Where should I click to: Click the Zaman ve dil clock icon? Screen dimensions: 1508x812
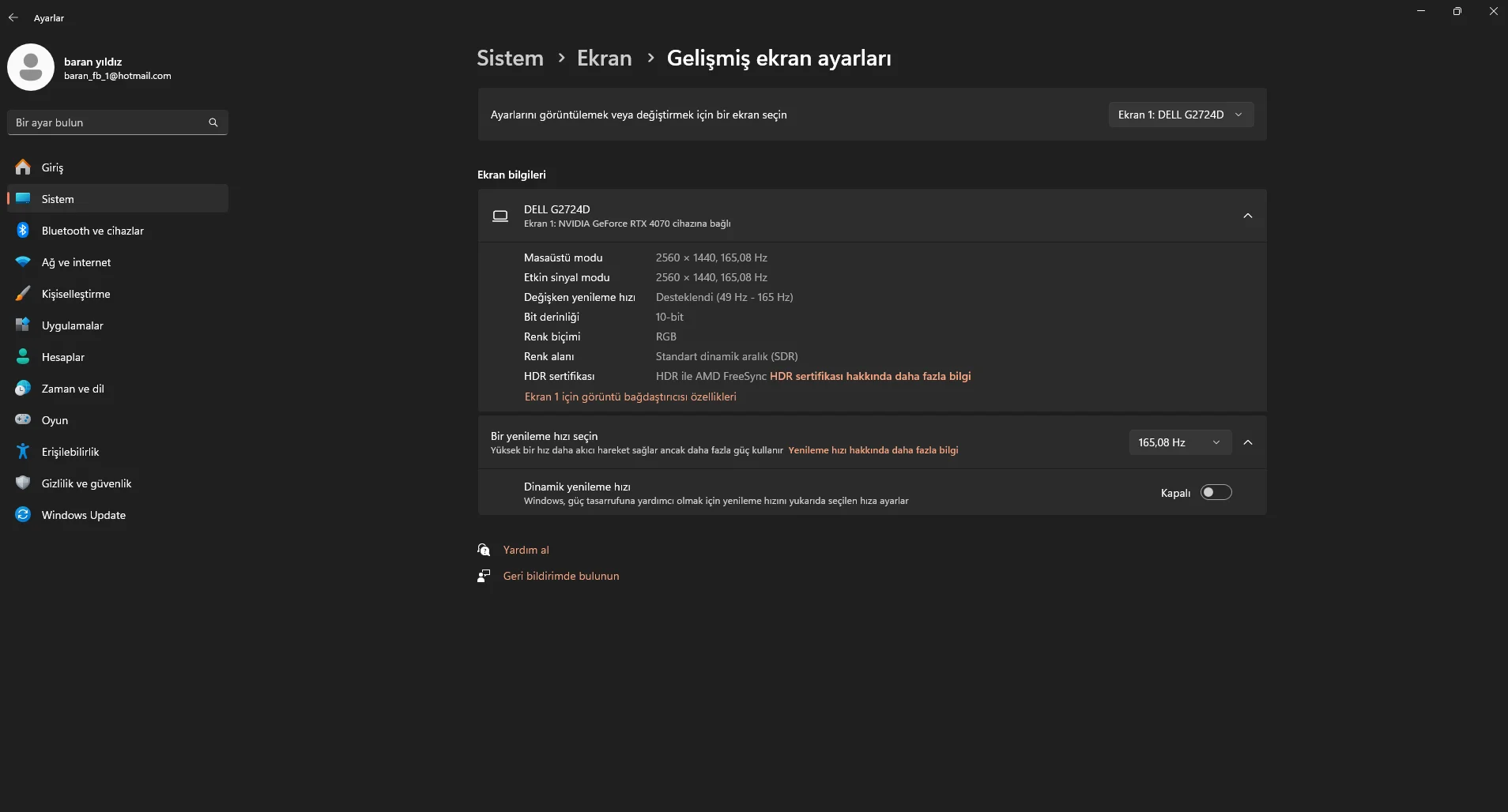pyautogui.click(x=23, y=388)
